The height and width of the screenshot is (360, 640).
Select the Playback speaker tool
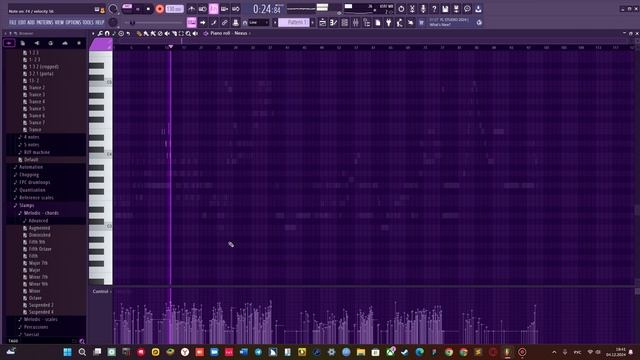coord(195,33)
